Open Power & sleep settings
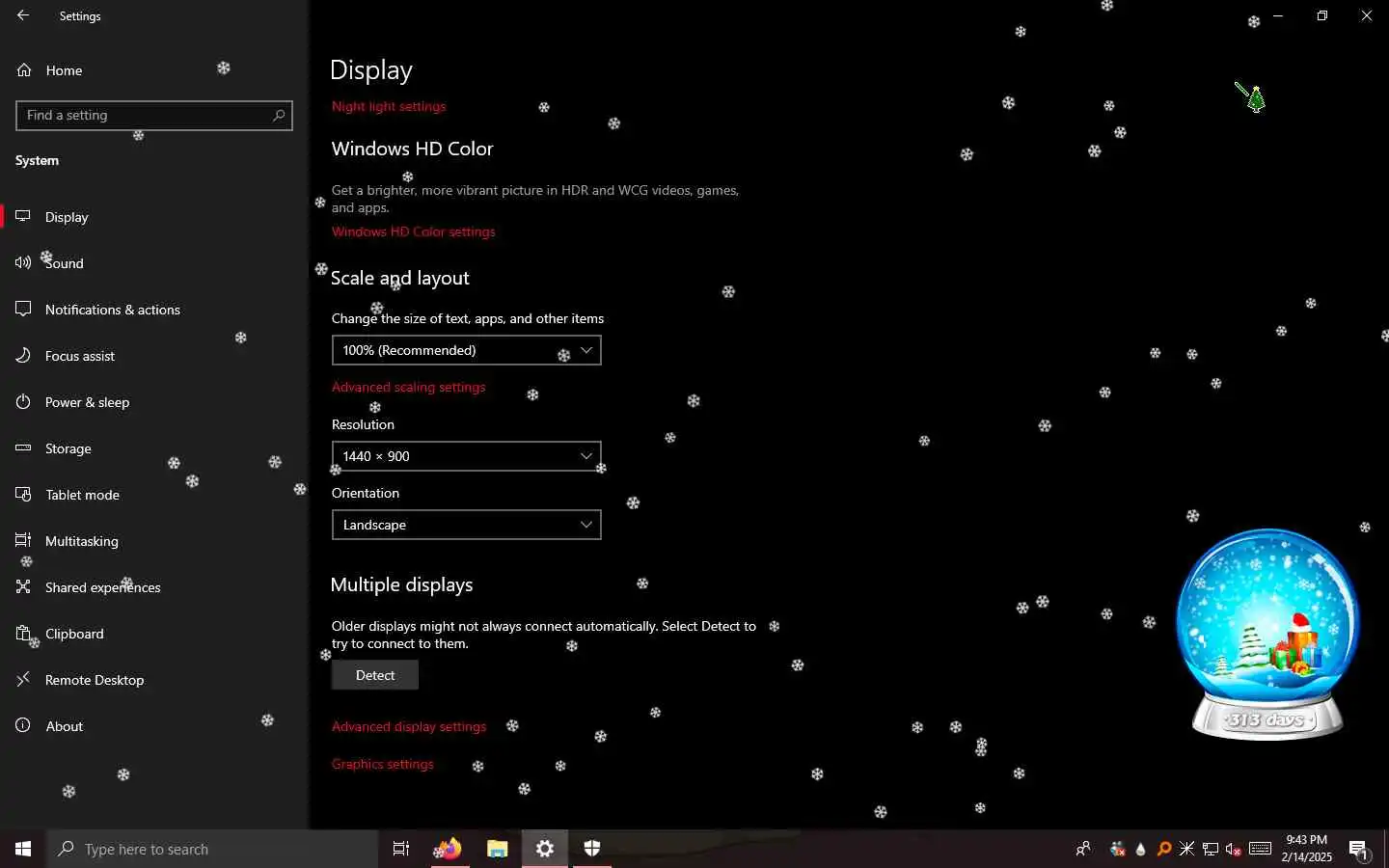This screenshot has height=868, width=1389. [x=154, y=402]
